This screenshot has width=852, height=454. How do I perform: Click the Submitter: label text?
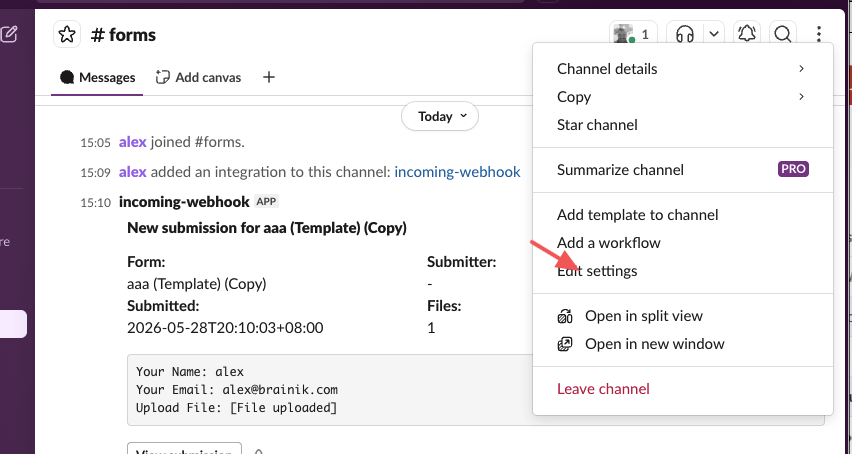[462, 262]
